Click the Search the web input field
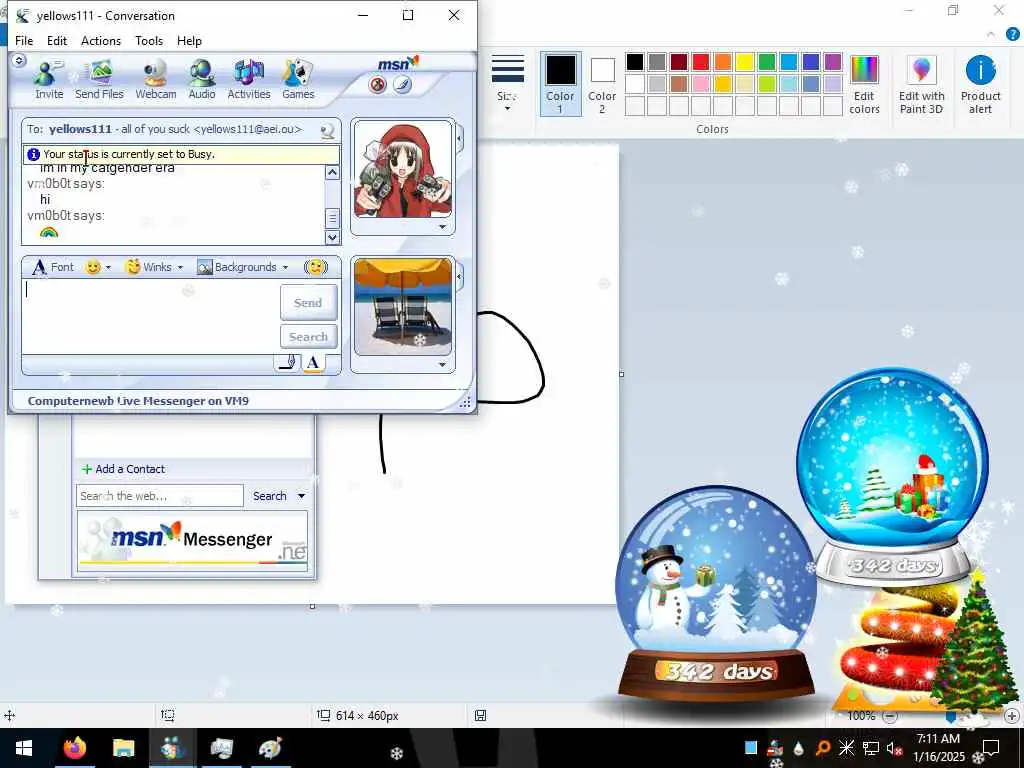 click(159, 496)
